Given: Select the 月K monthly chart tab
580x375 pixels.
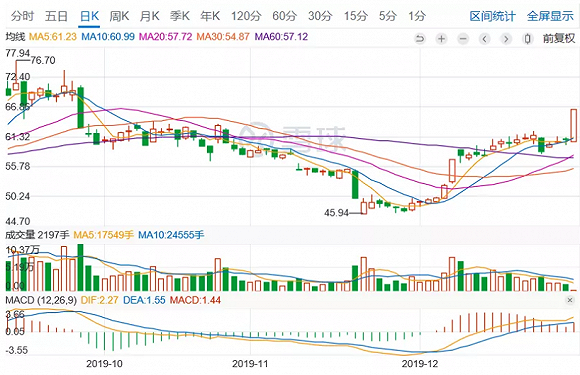Looking at the screenshot, I should pos(149,16).
